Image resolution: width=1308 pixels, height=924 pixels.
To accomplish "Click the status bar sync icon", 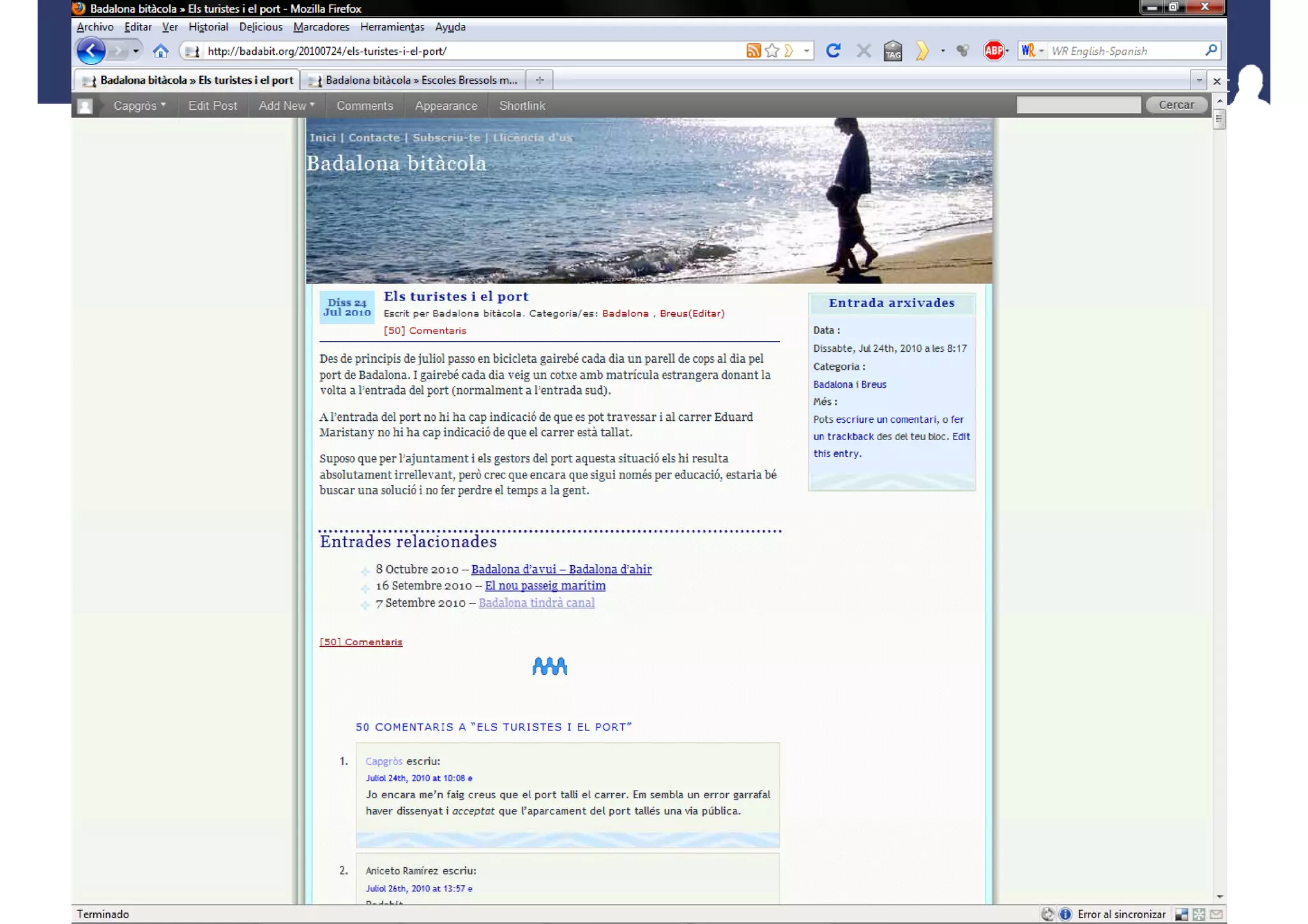I will 1047,914.
